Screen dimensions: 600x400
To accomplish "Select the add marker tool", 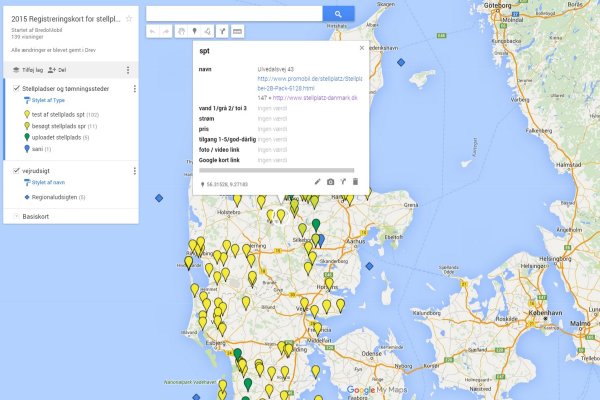I will 194,32.
